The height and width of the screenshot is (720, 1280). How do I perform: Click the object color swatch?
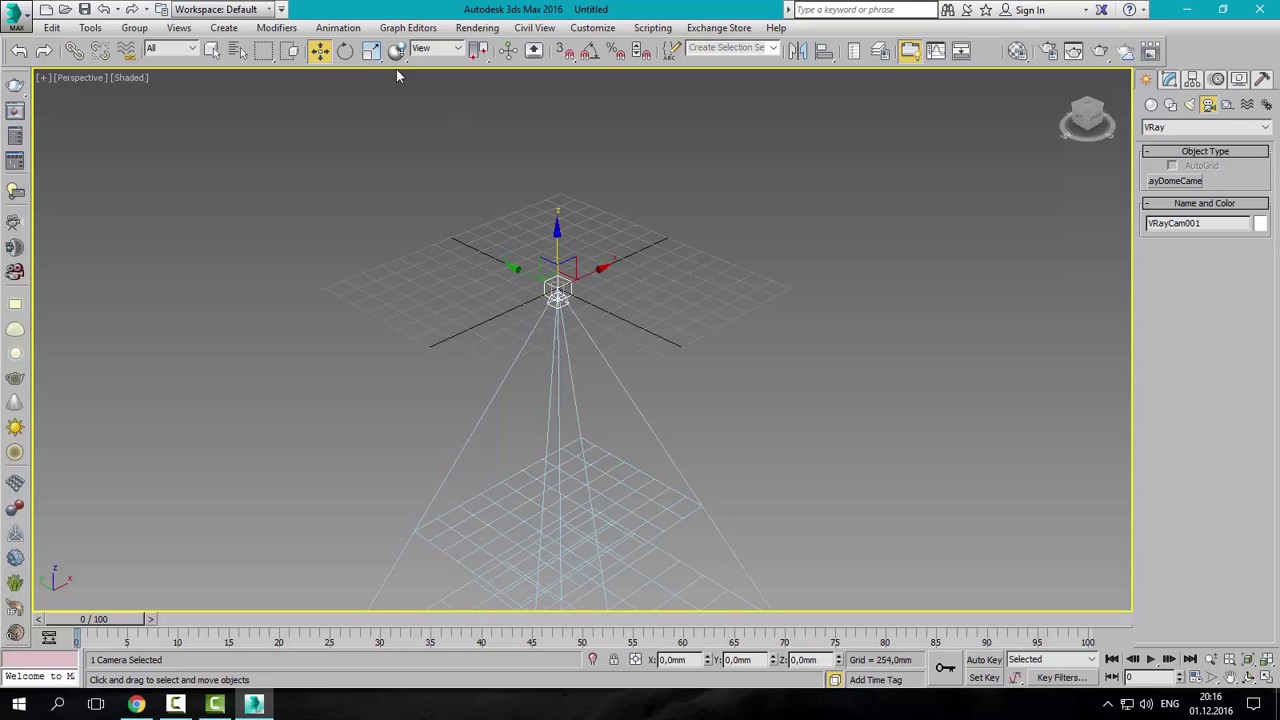coord(1260,223)
